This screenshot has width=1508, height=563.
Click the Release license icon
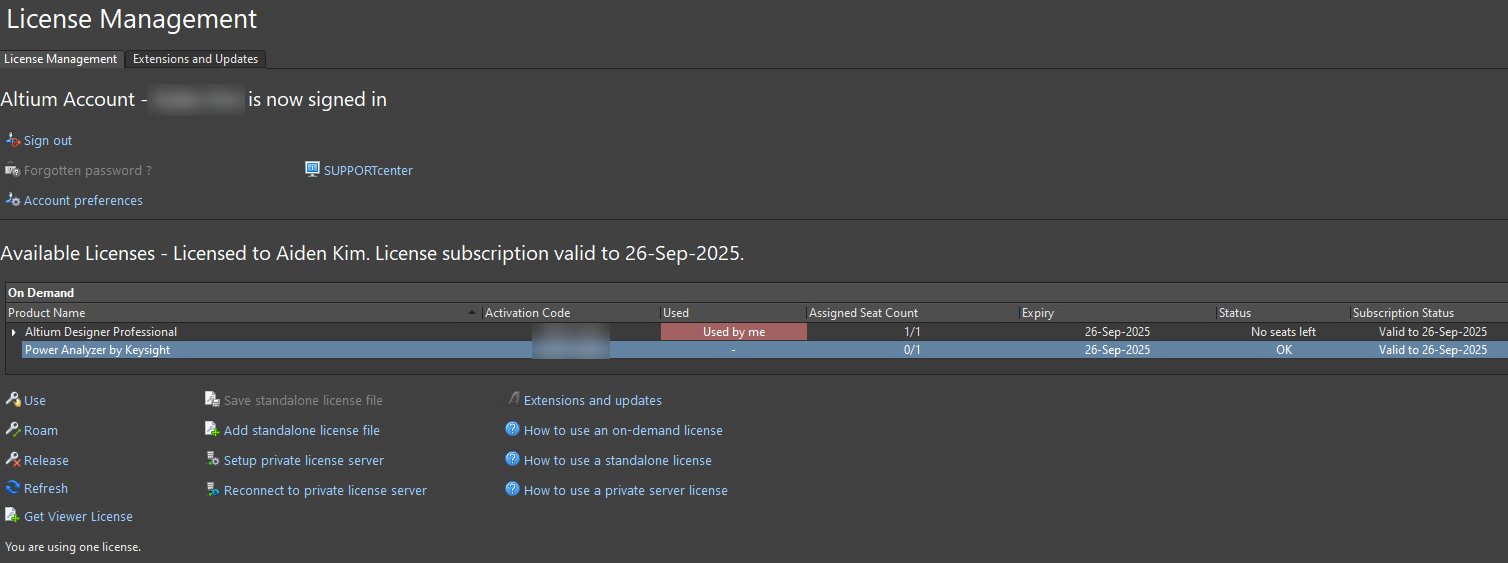[x=13, y=460]
